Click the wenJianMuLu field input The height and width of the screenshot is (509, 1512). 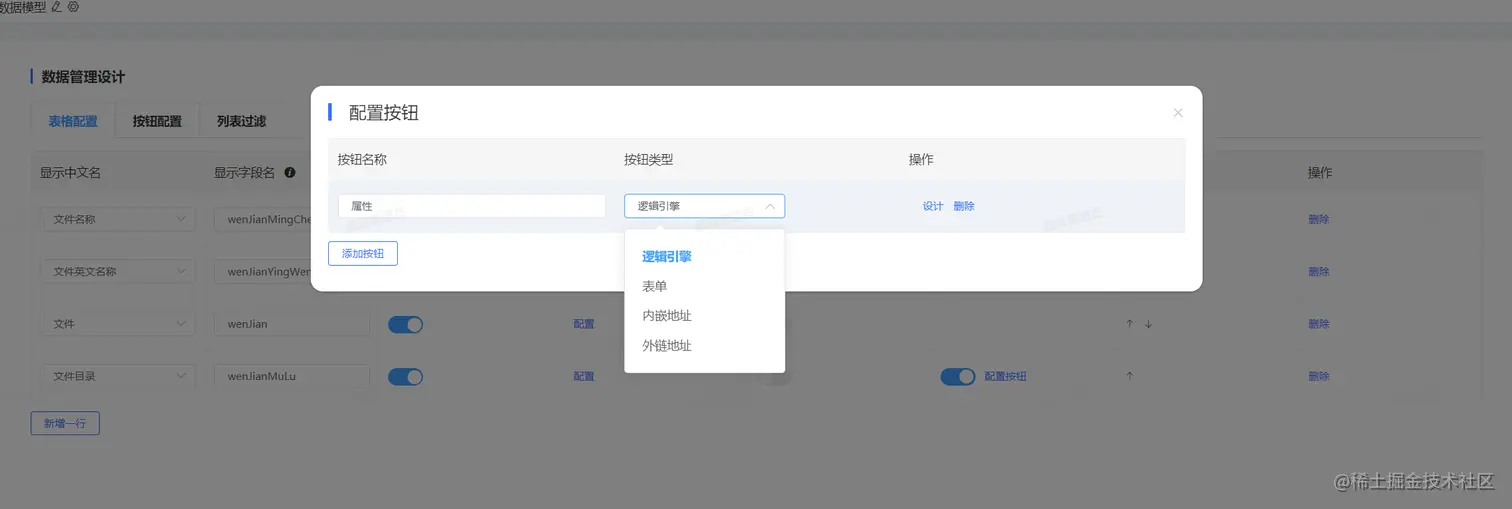[x=292, y=376]
